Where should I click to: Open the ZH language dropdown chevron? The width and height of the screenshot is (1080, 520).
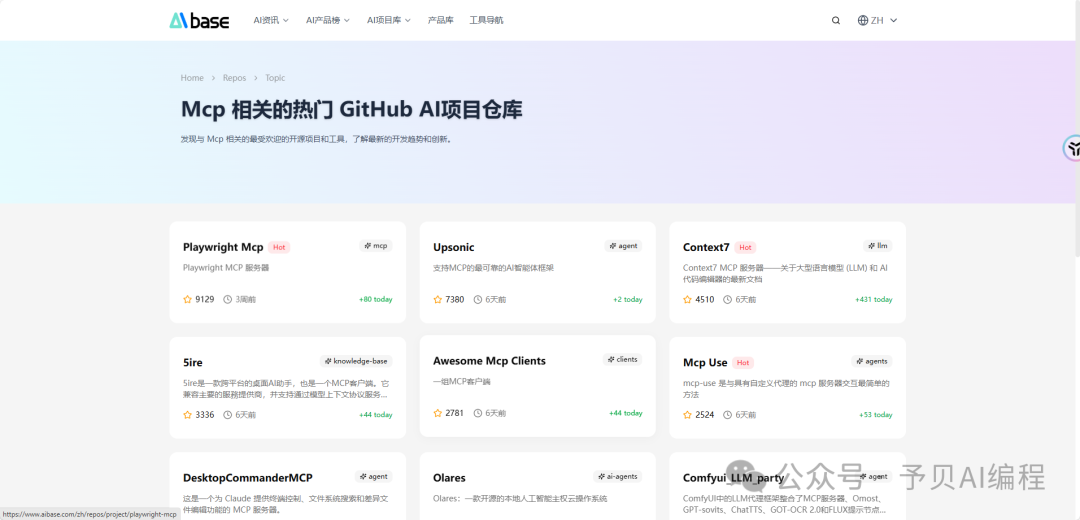(893, 21)
